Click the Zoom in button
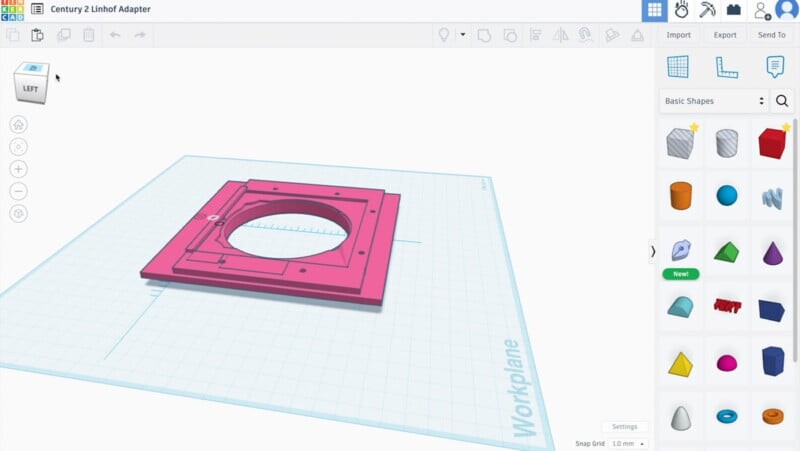The image size is (800, 451). click(18, 169)
